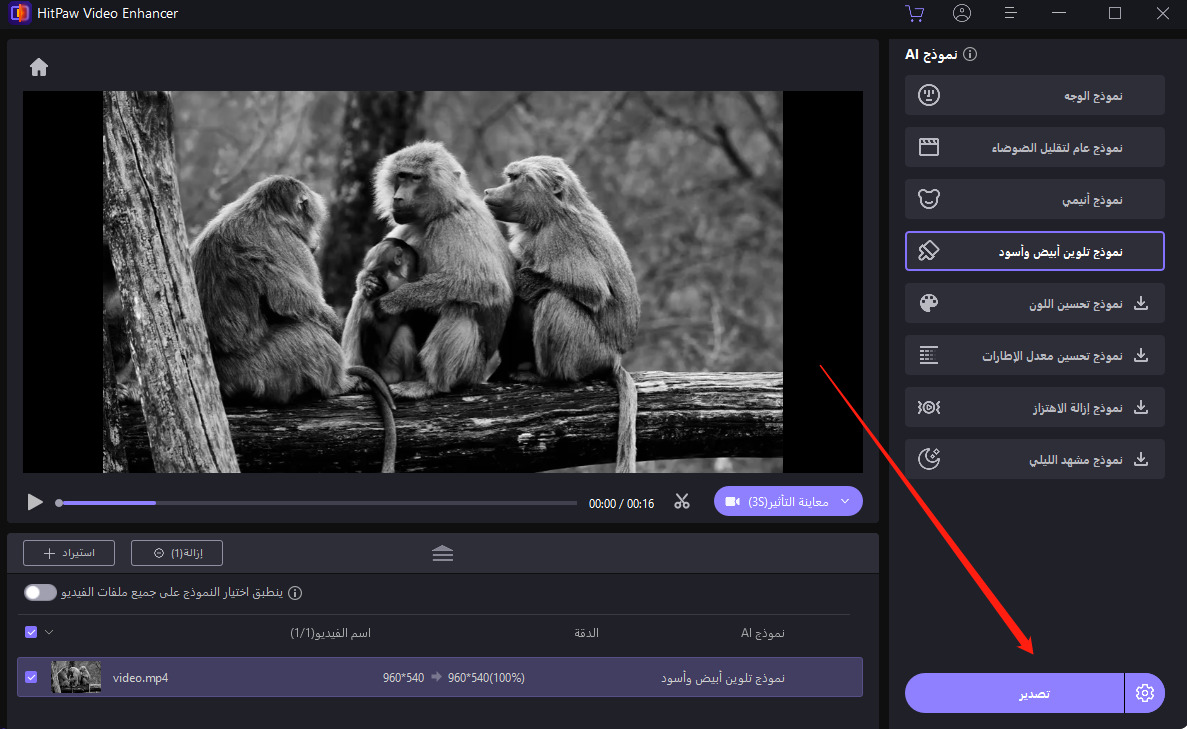The height and width of the screenshot is (729, 1187).
Task: Collapse the file list panel handle
Action: 443,553
